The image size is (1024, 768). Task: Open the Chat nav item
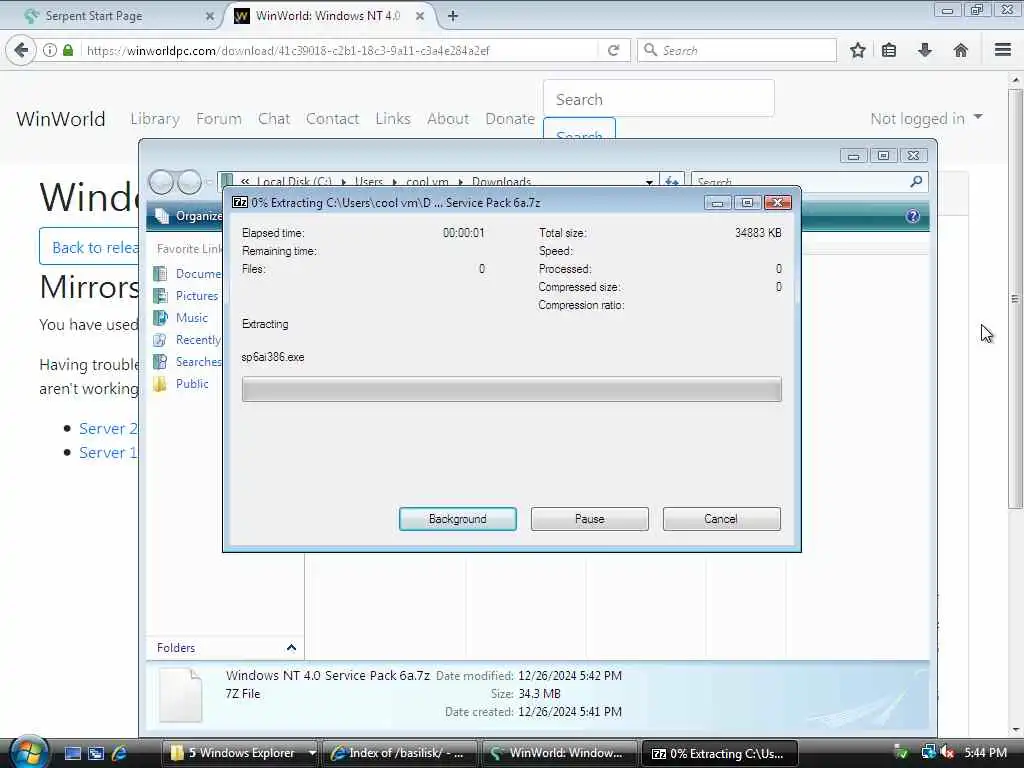[274, 119]
